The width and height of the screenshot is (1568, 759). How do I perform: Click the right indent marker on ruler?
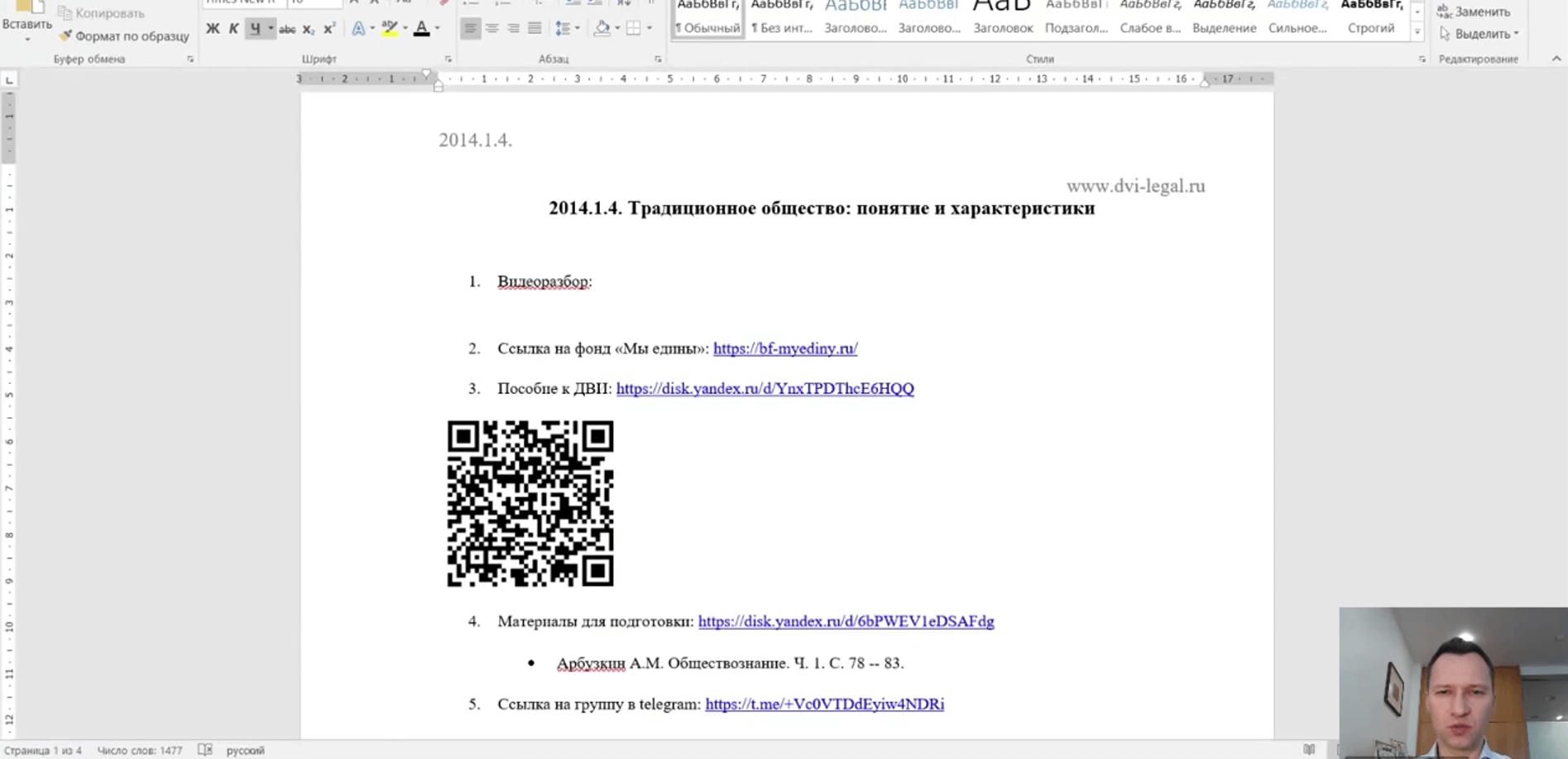pos(1205,82)
